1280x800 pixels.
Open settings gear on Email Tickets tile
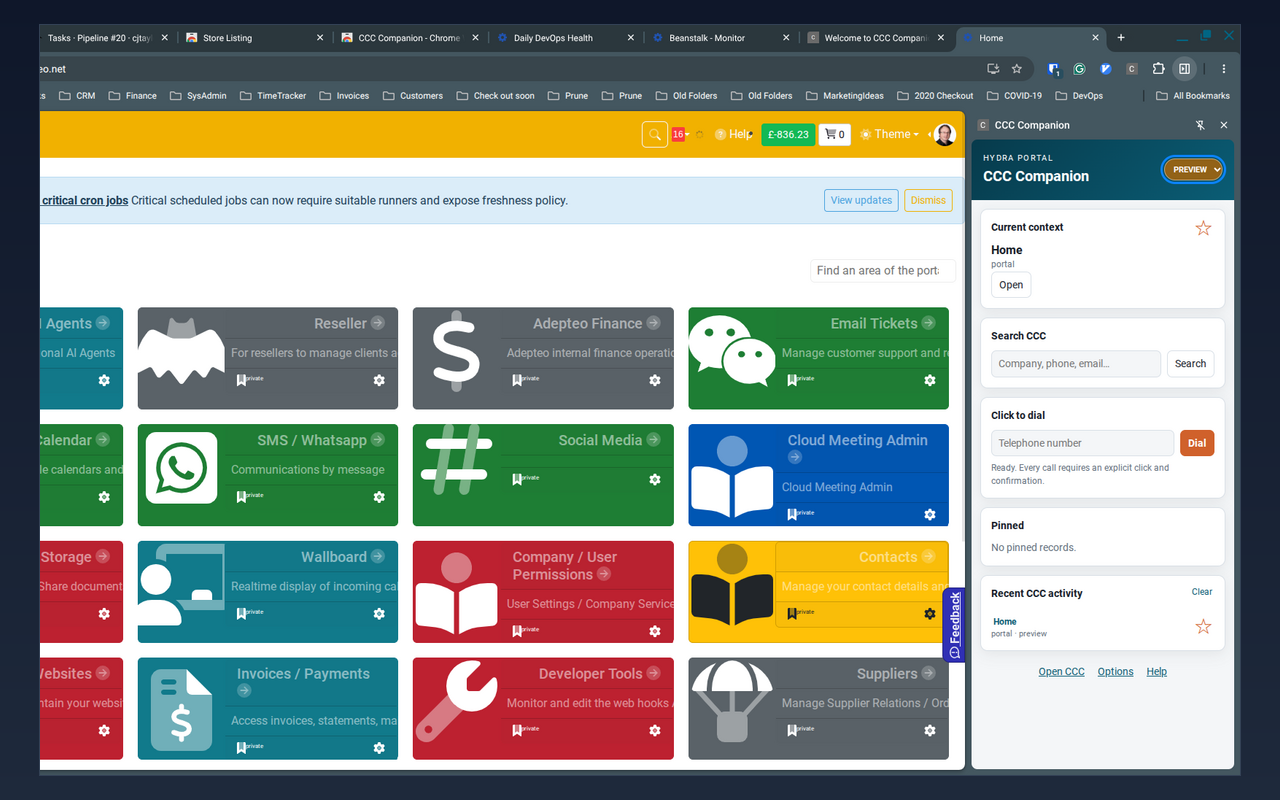(x=930, y=380)
